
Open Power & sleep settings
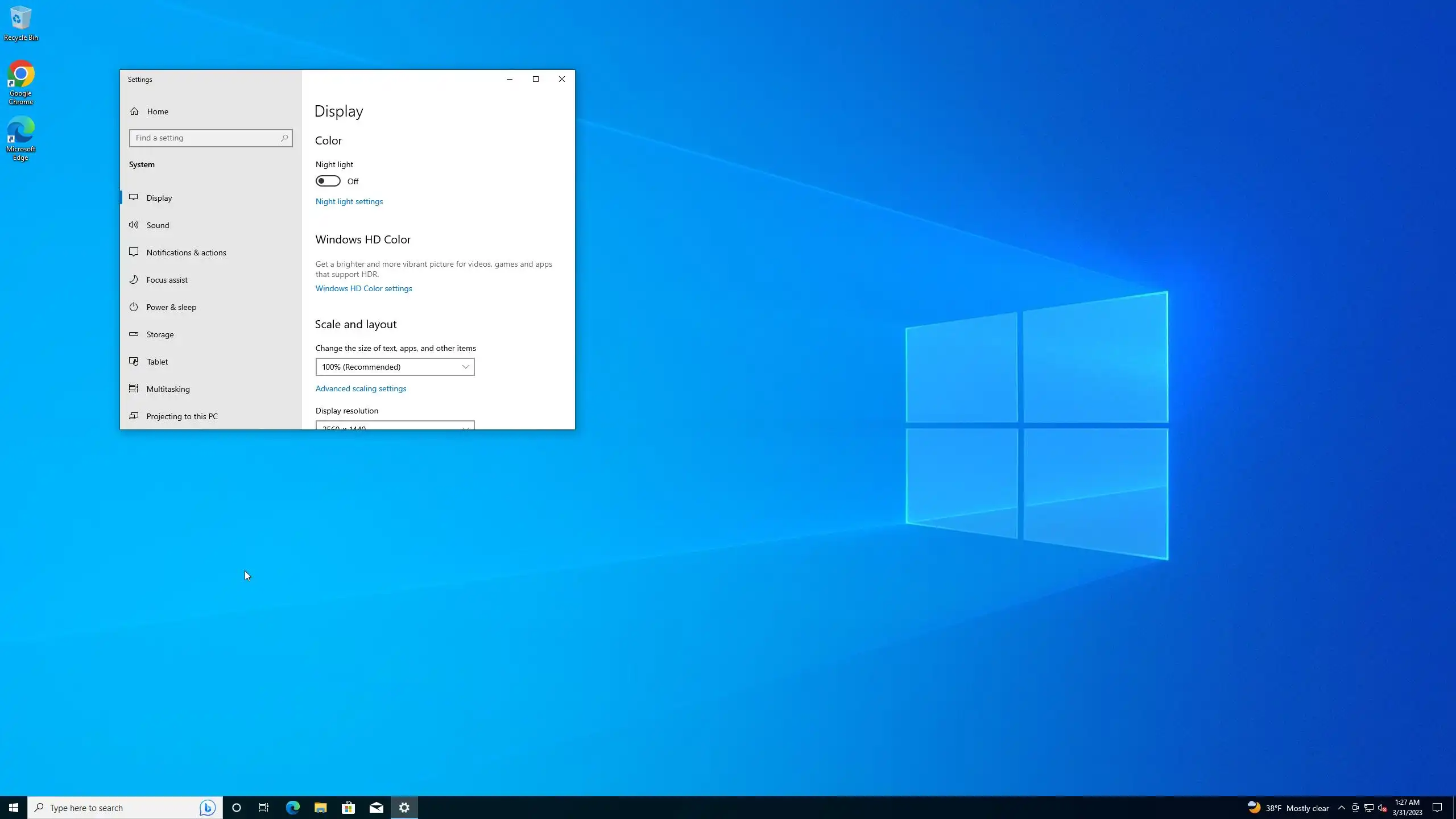171,307
